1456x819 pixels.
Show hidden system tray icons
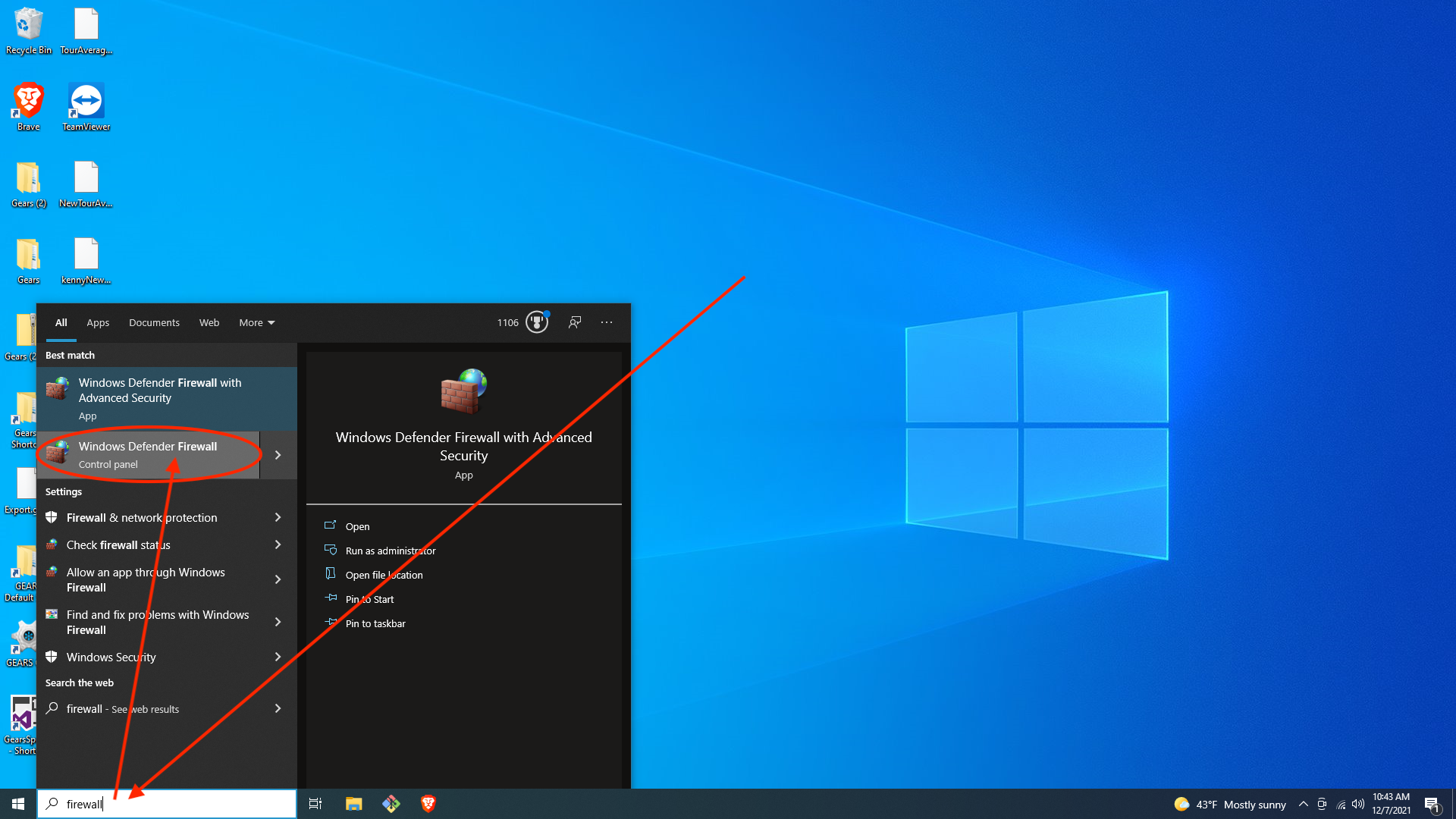(1303, 804)
